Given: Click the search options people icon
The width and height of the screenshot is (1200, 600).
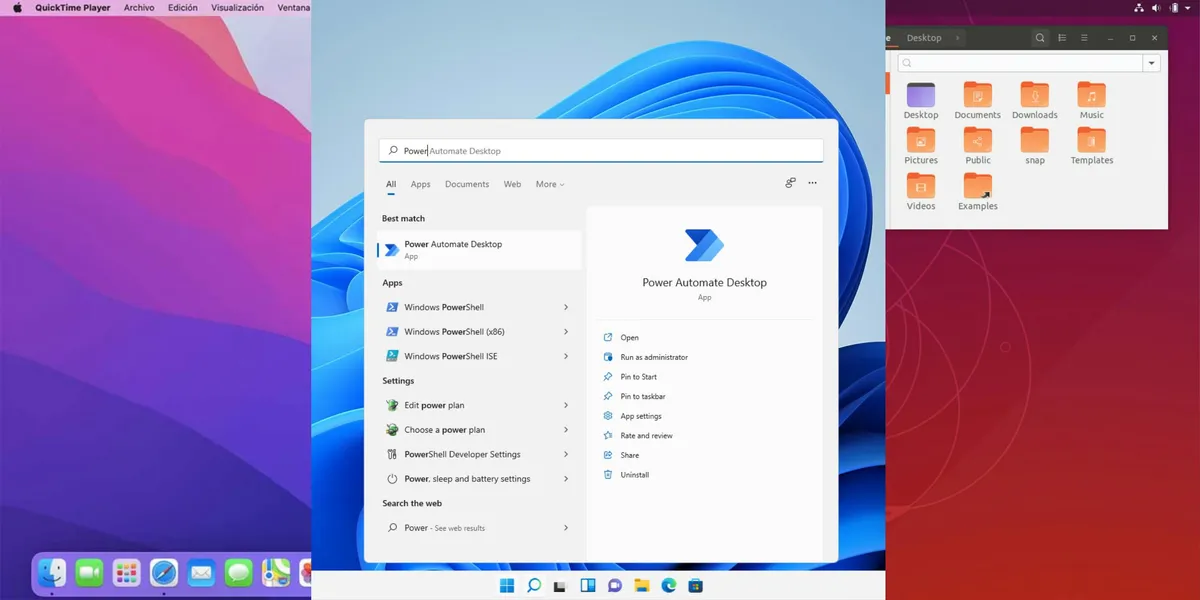Looking at the screenshot, I should pos(790,183).
